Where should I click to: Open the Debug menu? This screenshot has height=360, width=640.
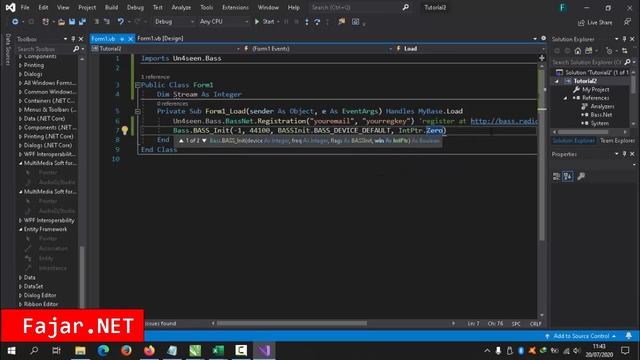[135, 7]
